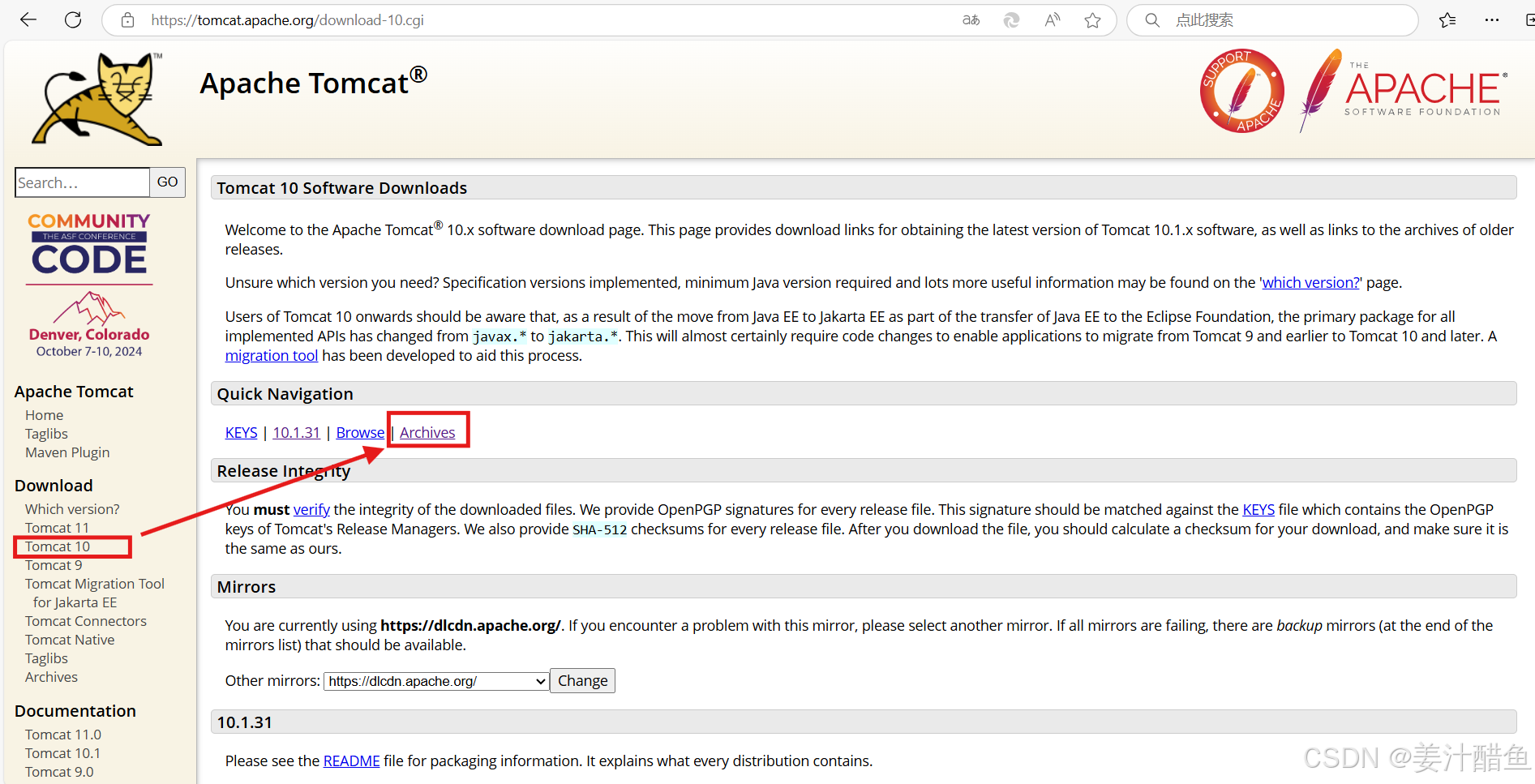1535x784 pixels.
Task: Open Tomcat 10.1 documentation
Action: (63, 753)
